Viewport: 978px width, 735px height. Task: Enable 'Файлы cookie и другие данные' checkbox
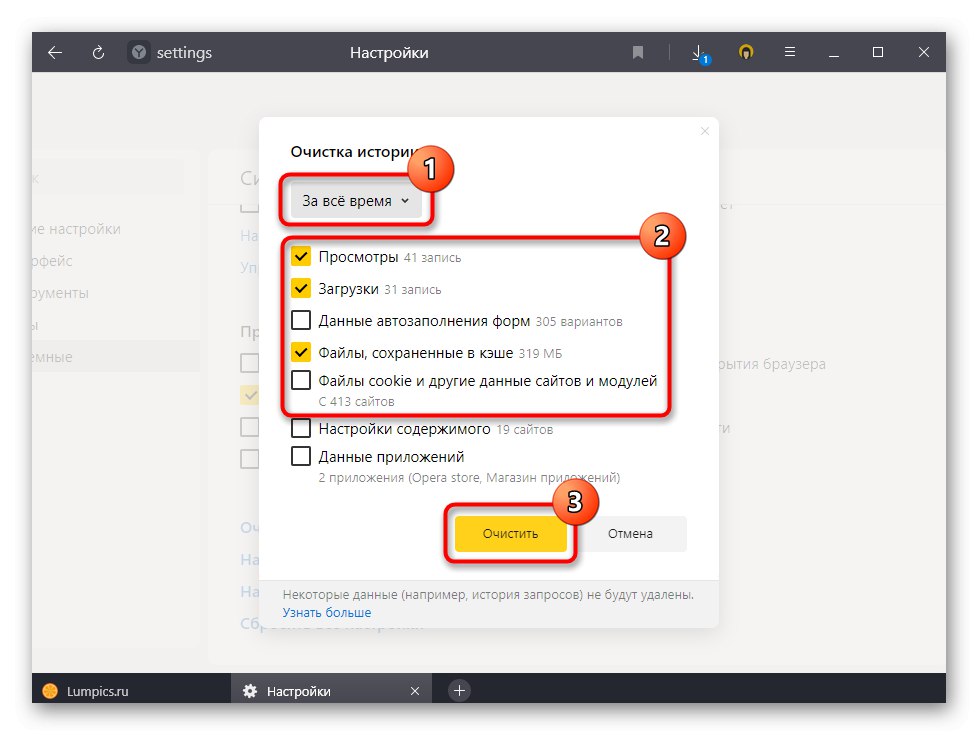(x=301, y=379)
